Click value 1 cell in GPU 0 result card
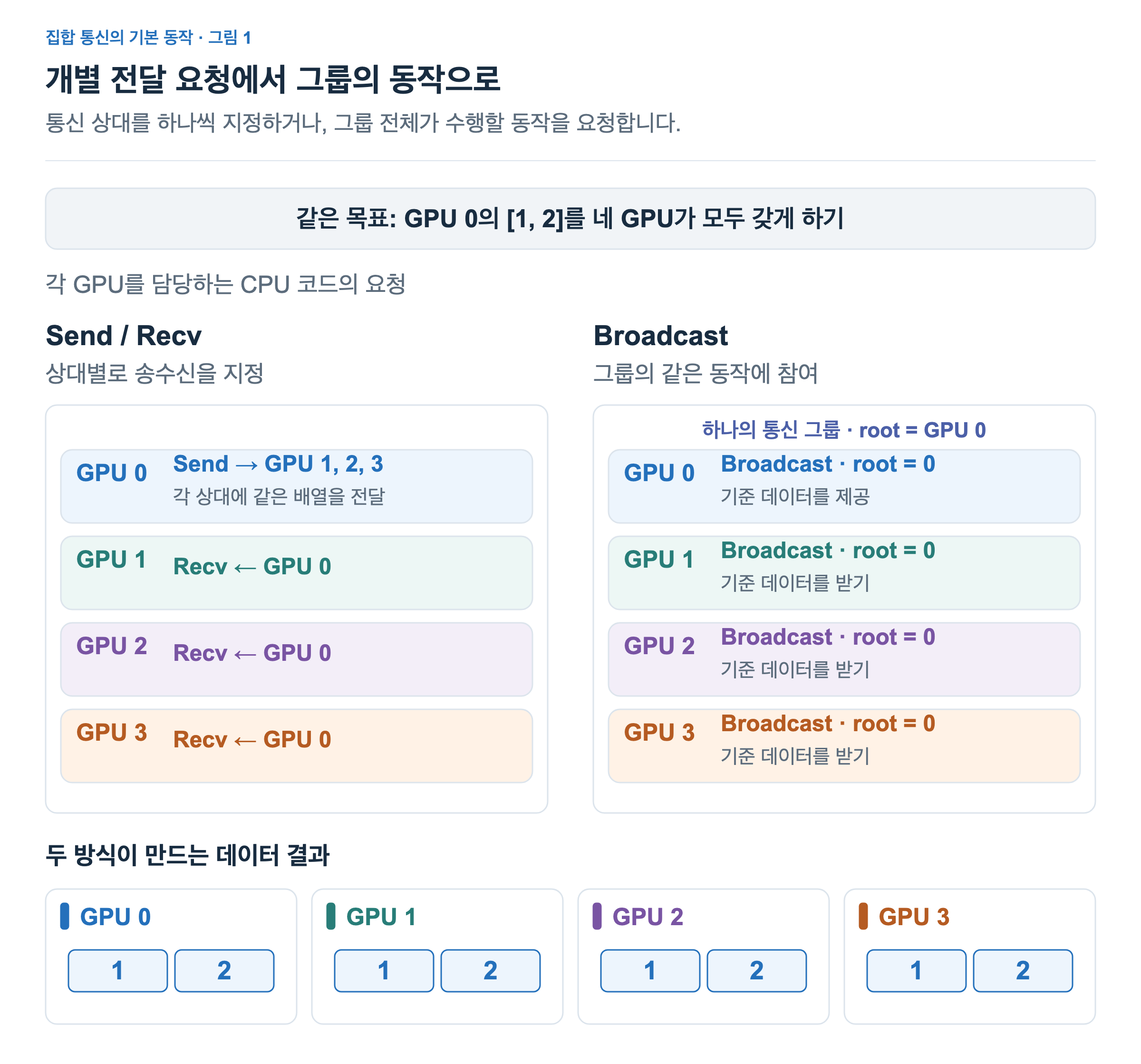The width and height of the screenshot is (1141, 1064). pyautogui.click(x=117, y=970)
